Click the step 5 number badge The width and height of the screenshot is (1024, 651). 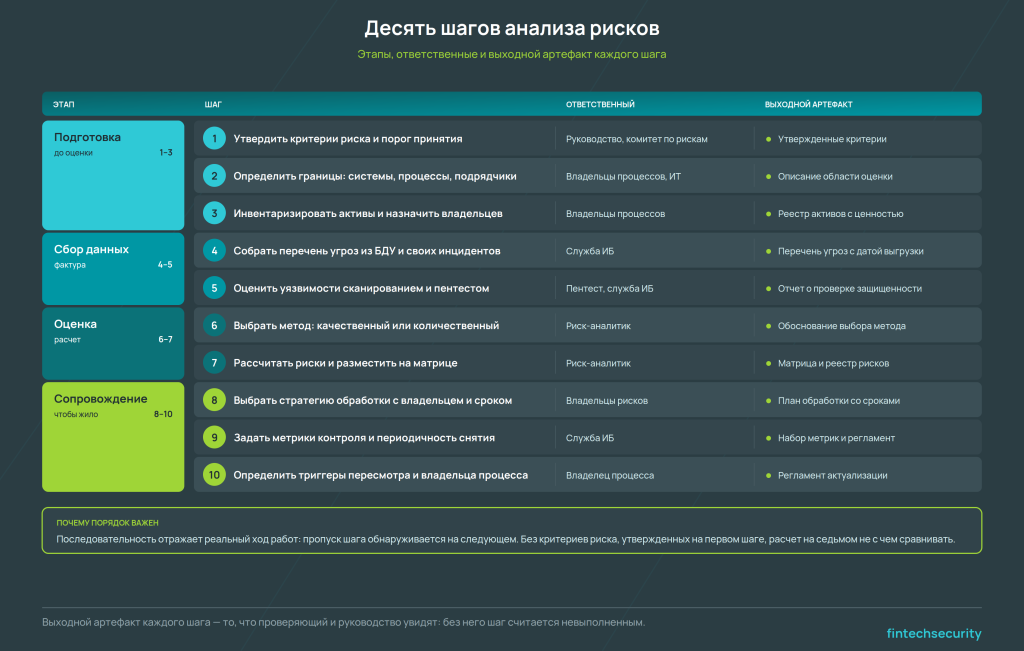coord(214,288)
